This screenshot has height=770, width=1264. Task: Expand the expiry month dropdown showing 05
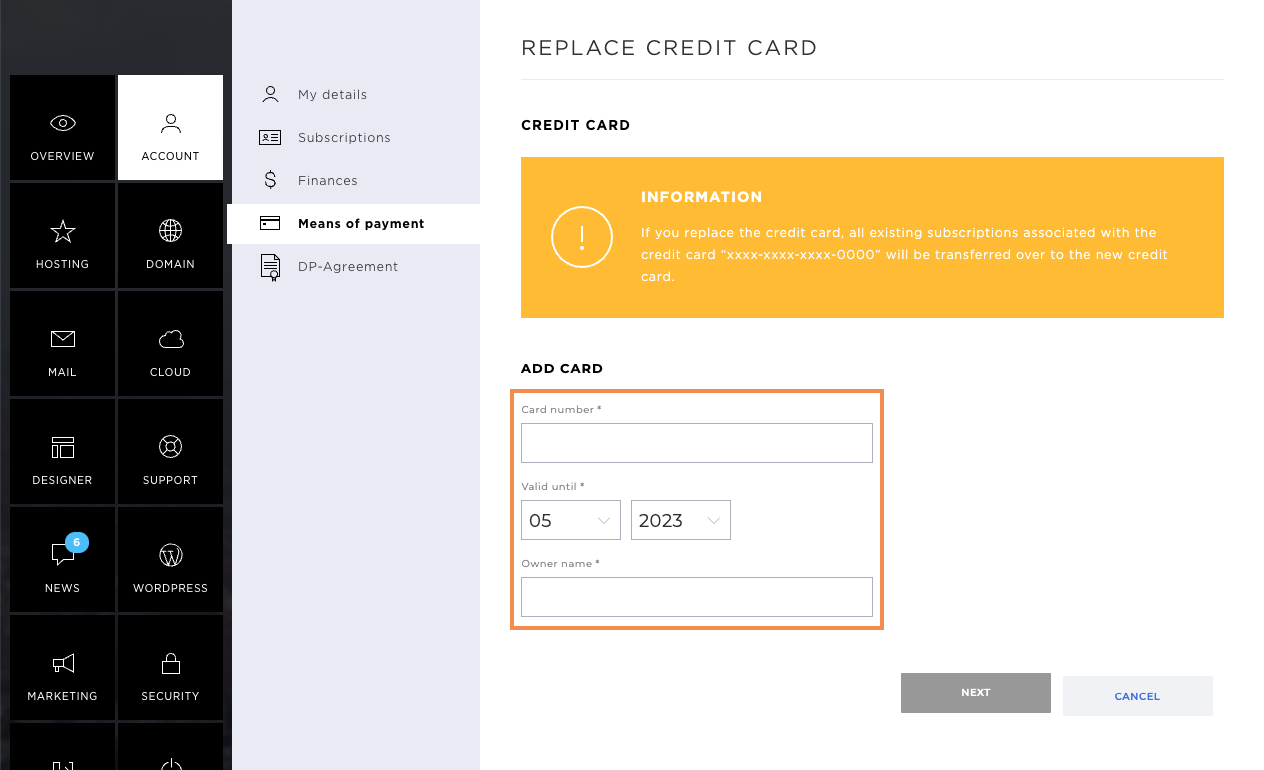[x=571, y=520]
